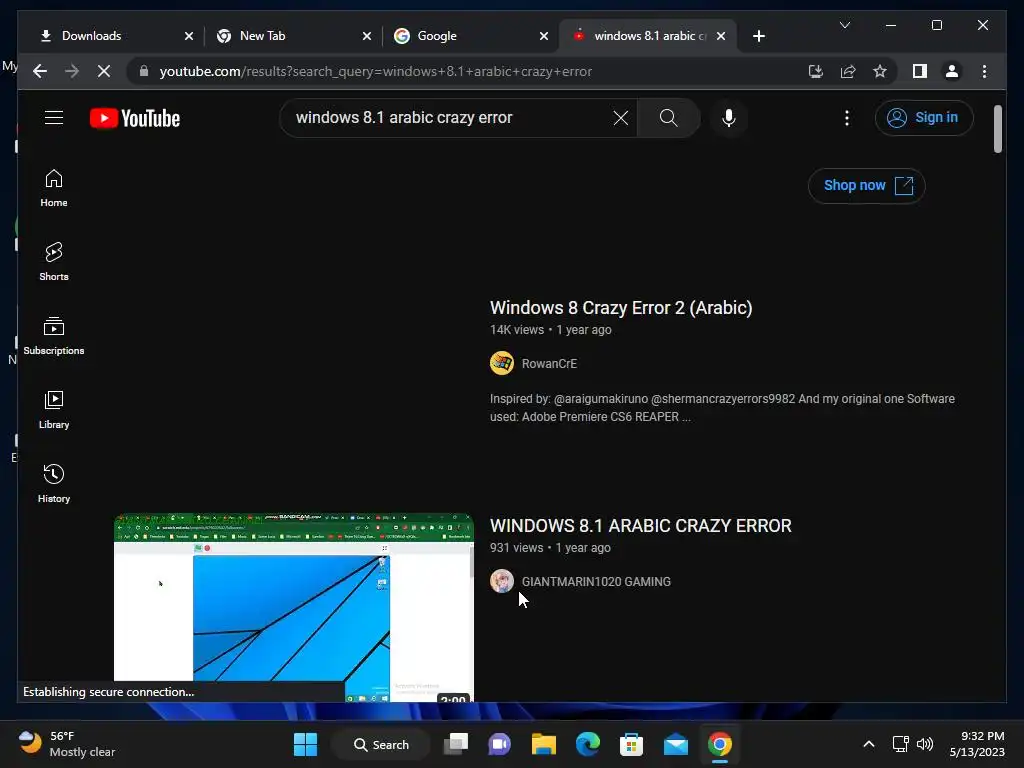Open the Chrome side panel
This screenshot has height=768, width=1024.
pos(920,71)
